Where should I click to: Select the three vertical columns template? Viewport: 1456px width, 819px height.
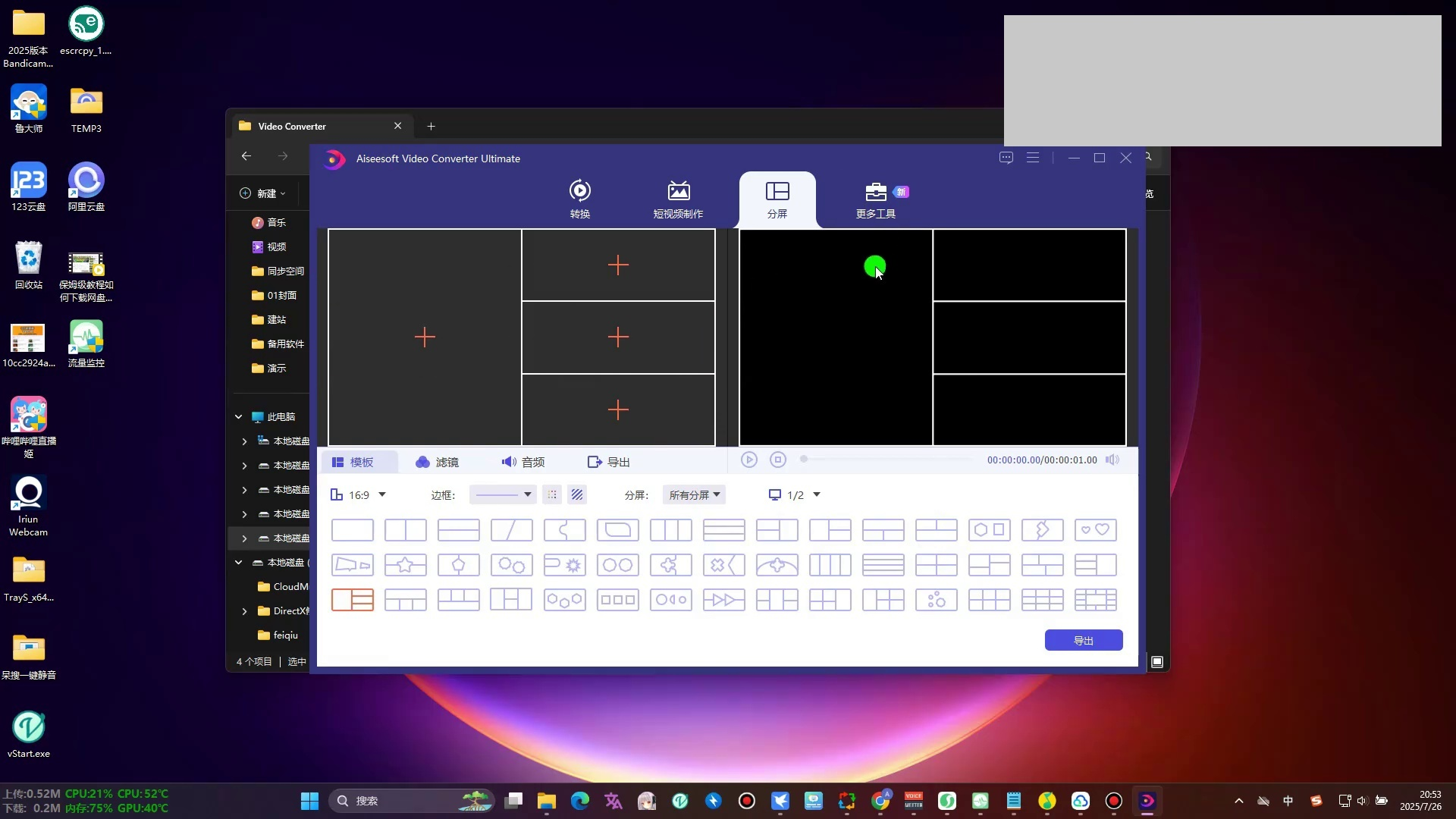click(670, 530)
